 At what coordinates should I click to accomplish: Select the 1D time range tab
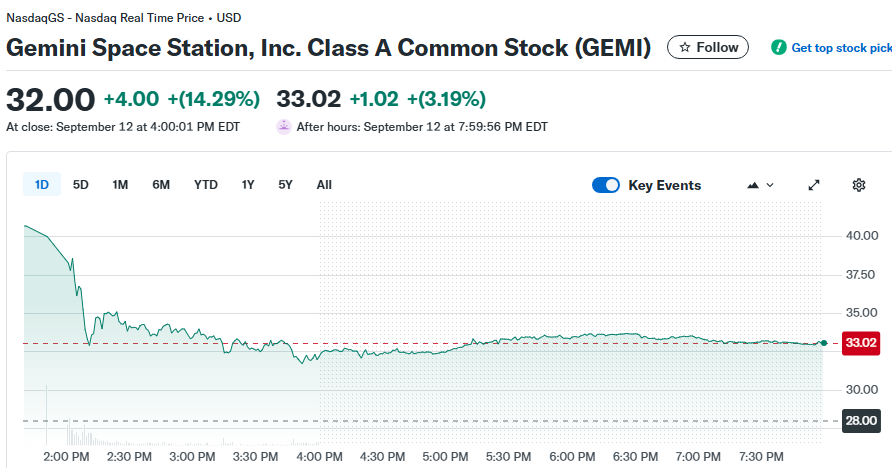point(42,185)
